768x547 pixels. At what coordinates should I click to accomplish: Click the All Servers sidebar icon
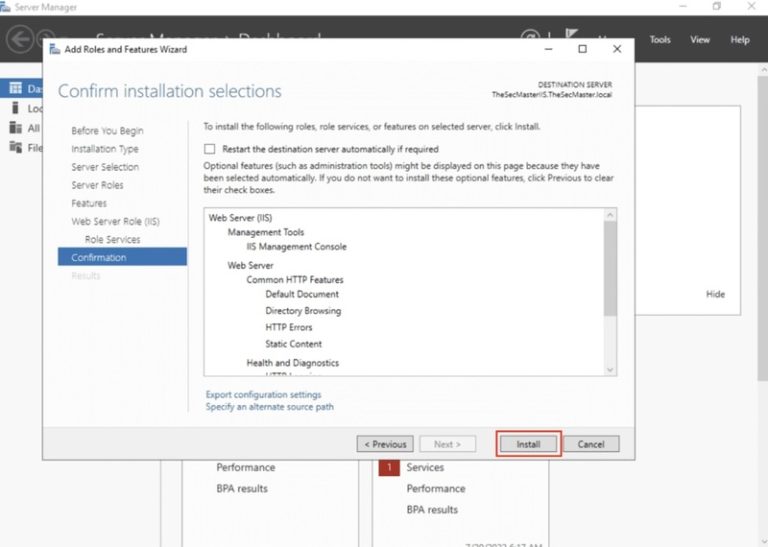click(x=16, y=128)
